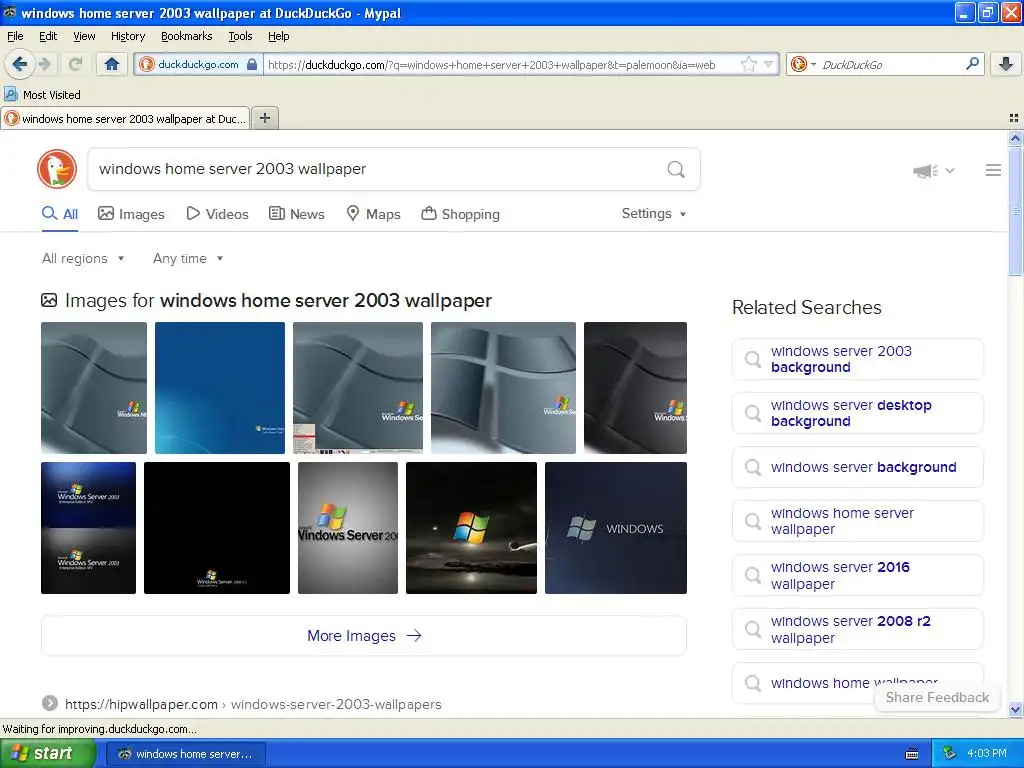This screenshot has width=1024, height=768.
Task: Switch to the Images results tab
Action: coord(131,214)
